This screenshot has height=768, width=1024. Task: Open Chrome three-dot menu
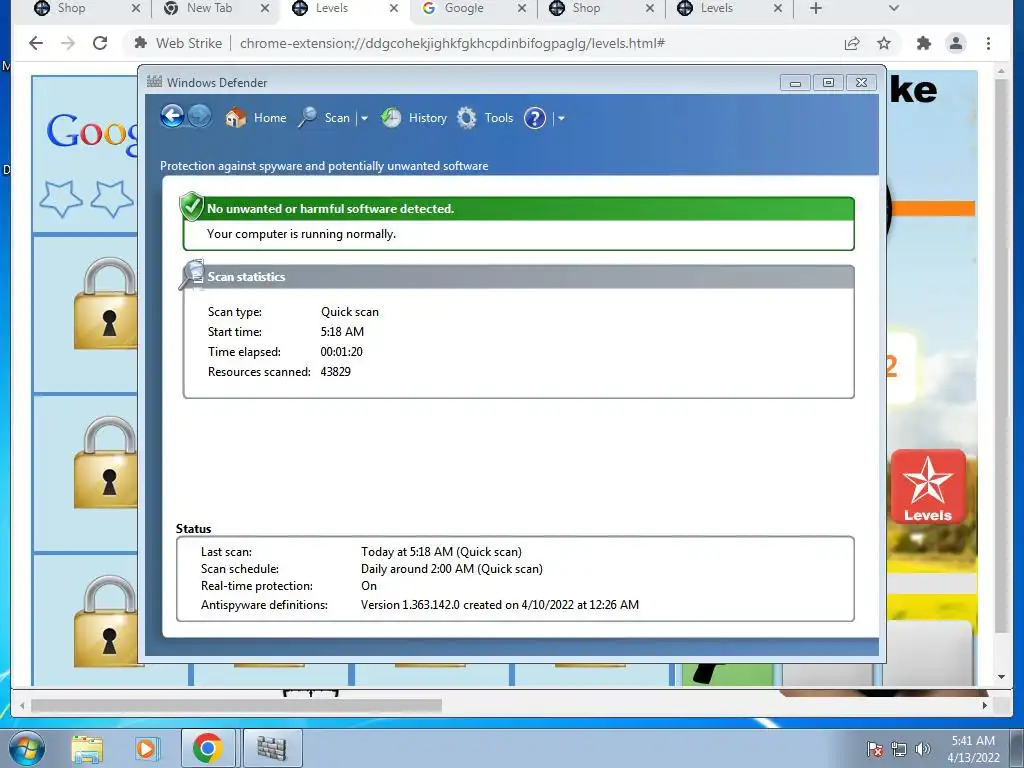pos(988,43)
